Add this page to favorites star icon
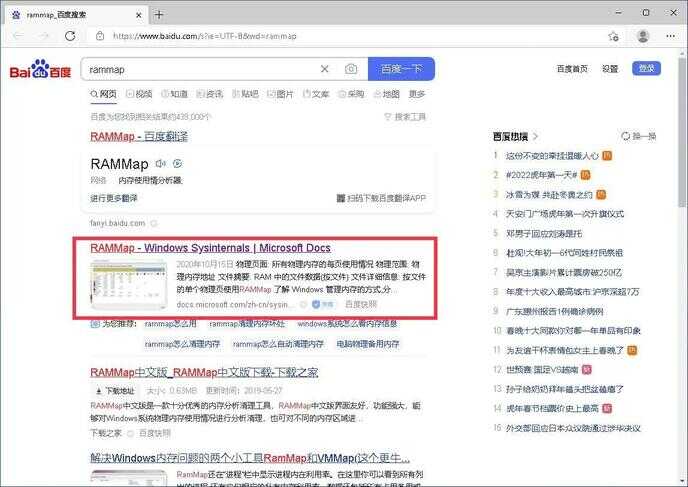 (613, 36)
